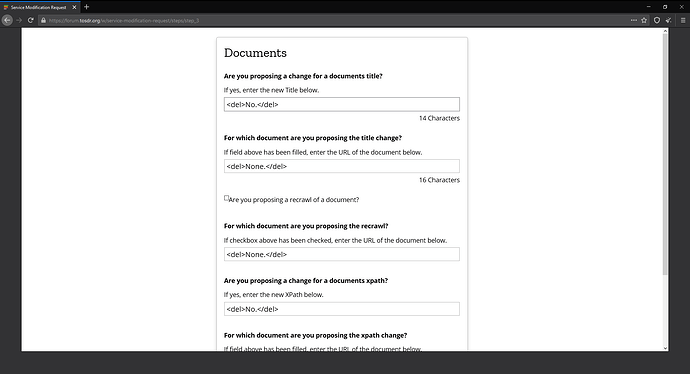The width and height of the screenshot is (690, 374).
Task: Click the new Title input field
Action: point(341,104)
